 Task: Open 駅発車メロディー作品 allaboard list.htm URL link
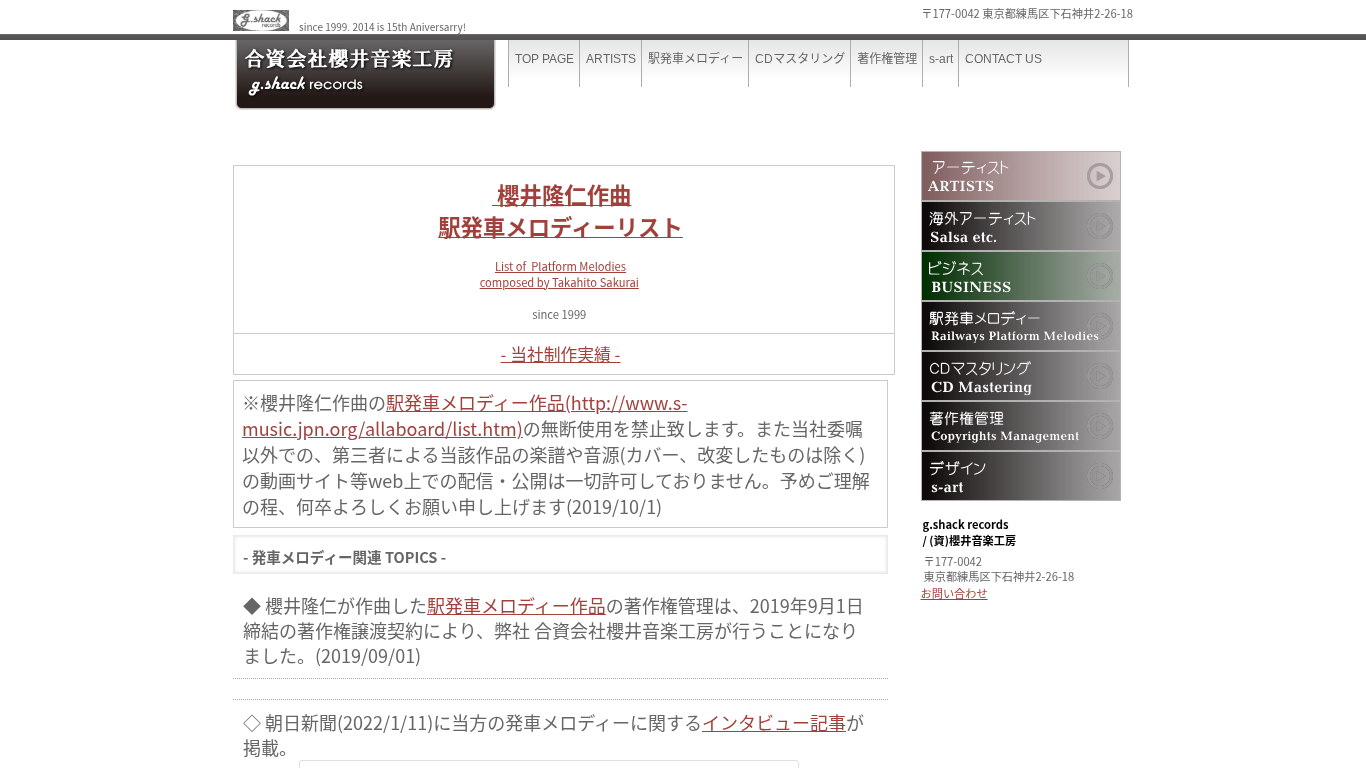[x=465, y=416]
